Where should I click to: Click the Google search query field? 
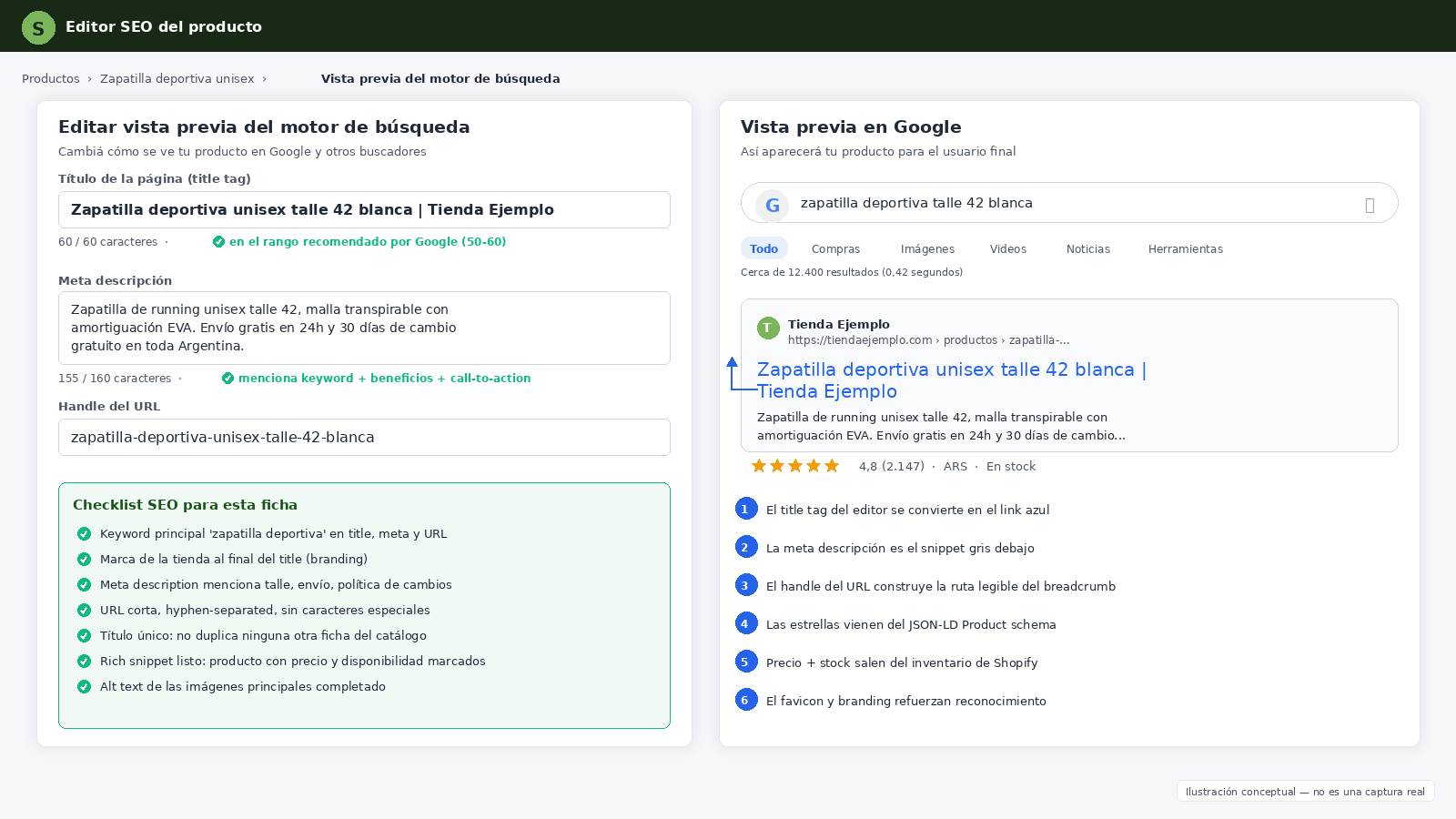tap(1069, 203)
